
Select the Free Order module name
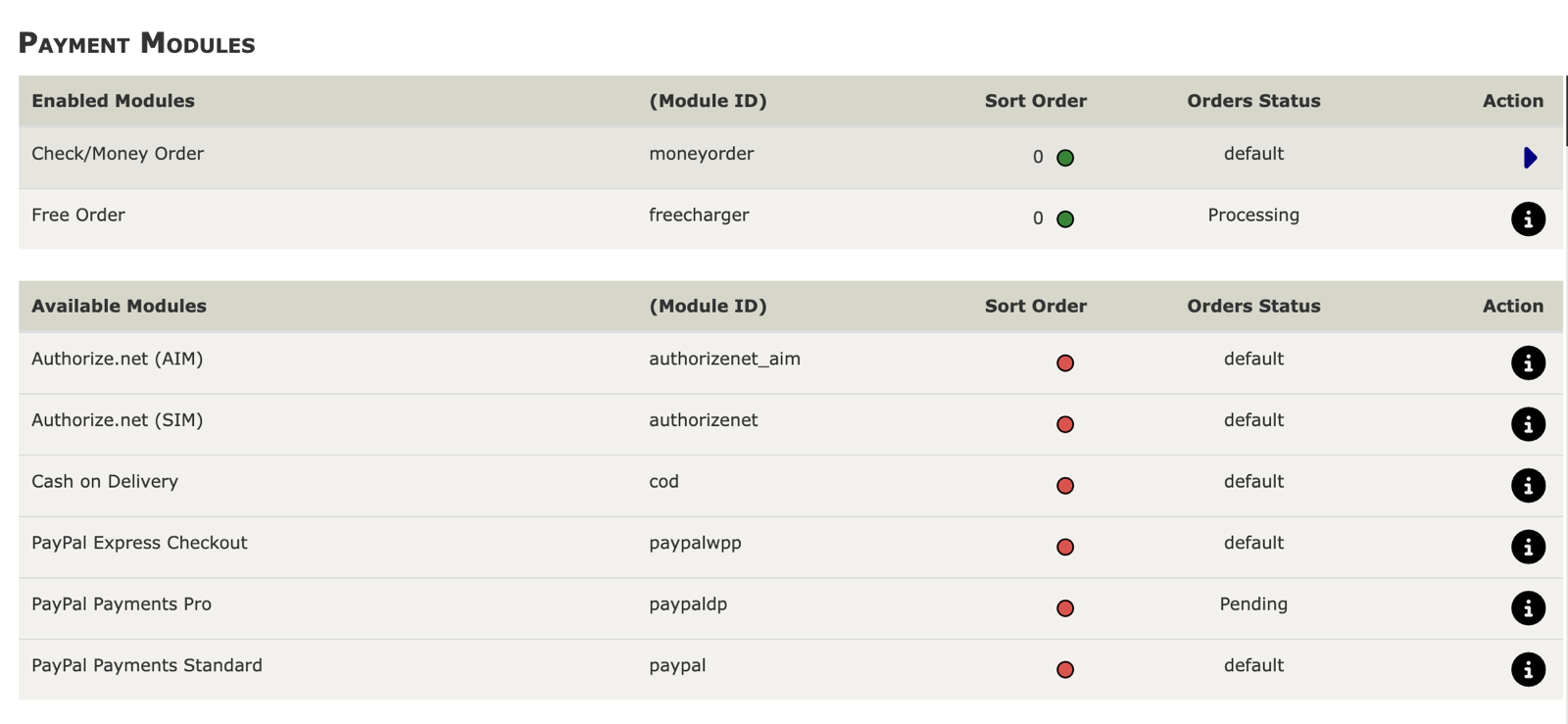click(78, 216)
